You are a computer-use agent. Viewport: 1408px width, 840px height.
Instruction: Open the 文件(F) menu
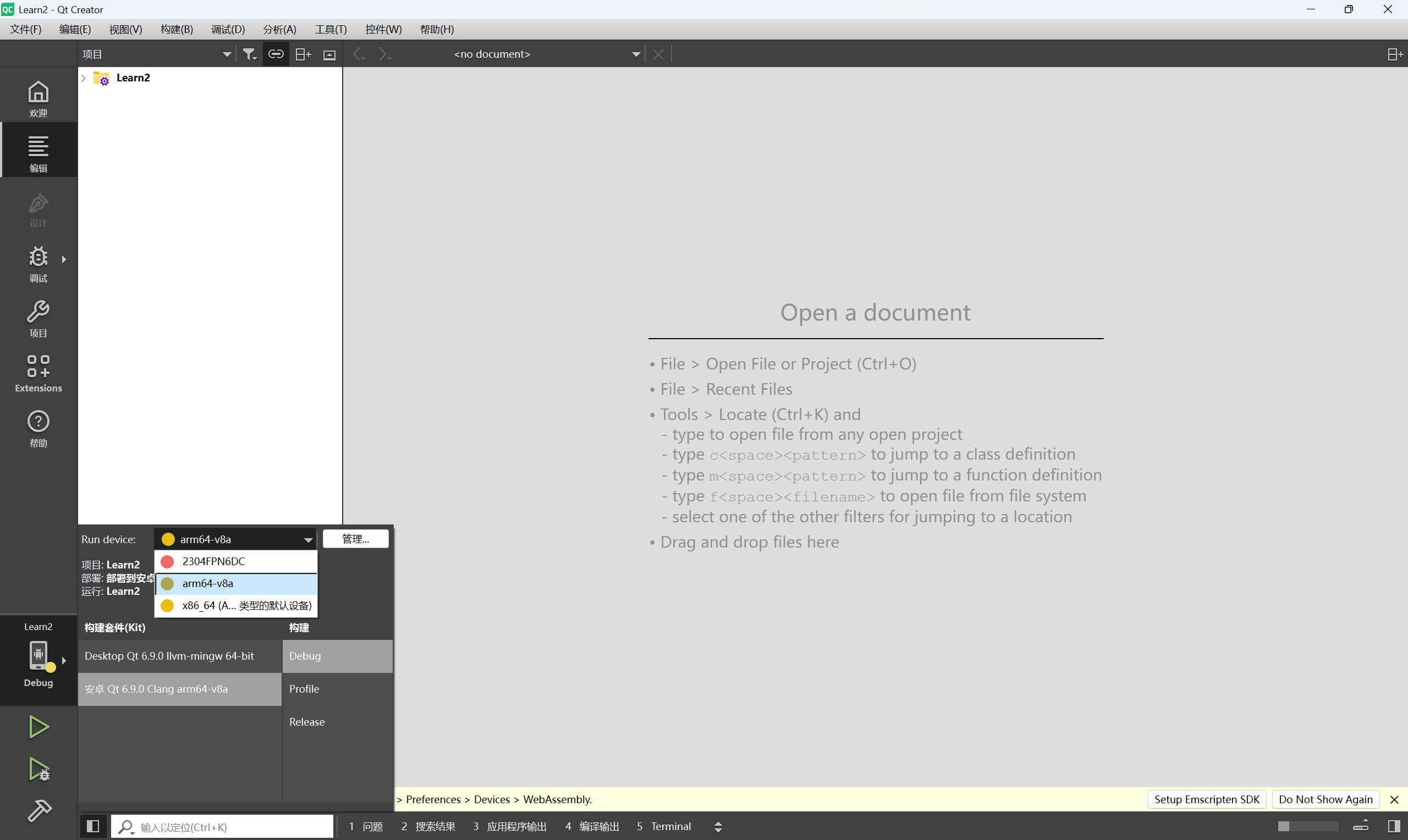point(25,30)
